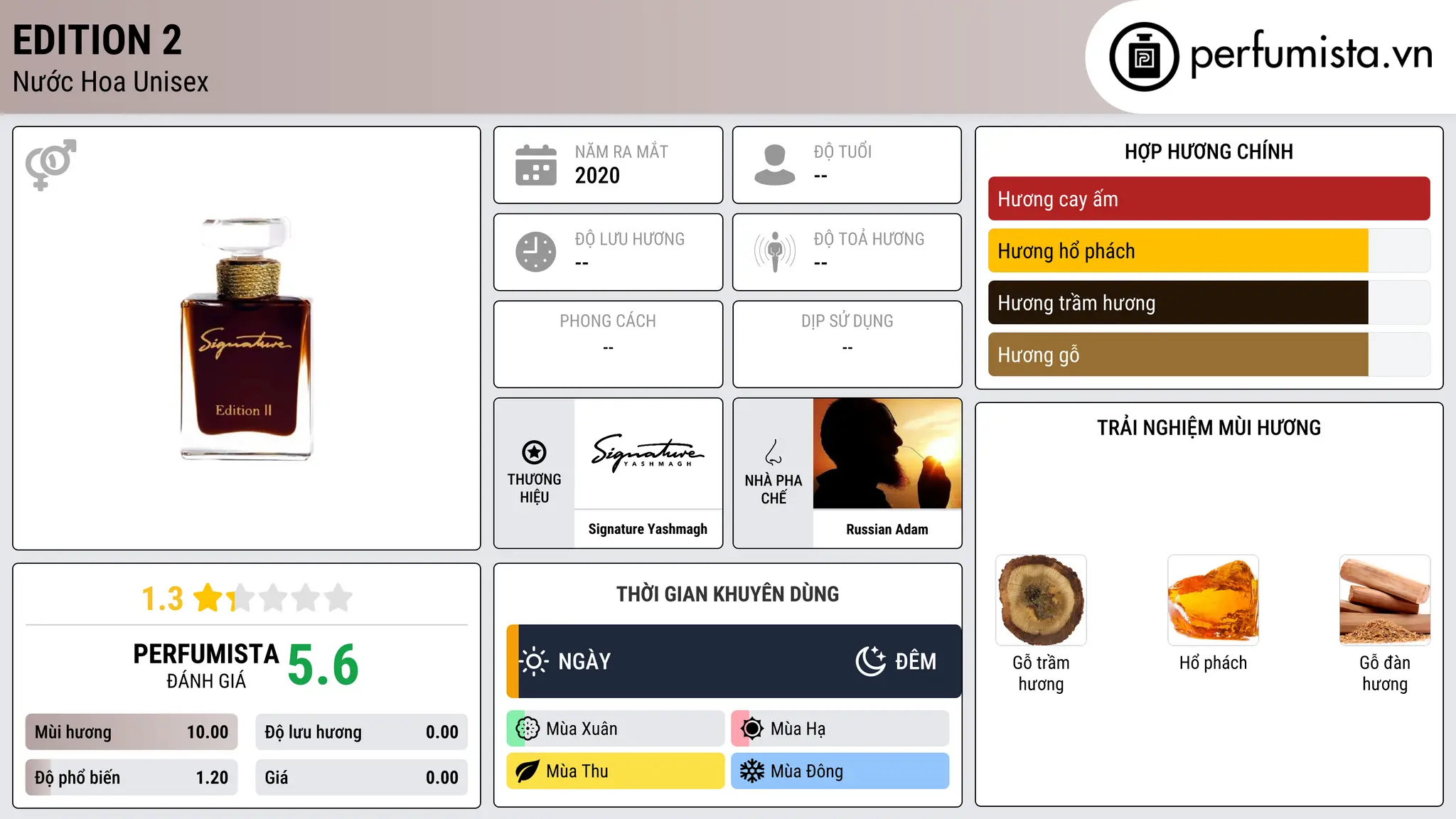
Task: Click the Mùi hương 10.00 score bar
Action: [132, 732]
